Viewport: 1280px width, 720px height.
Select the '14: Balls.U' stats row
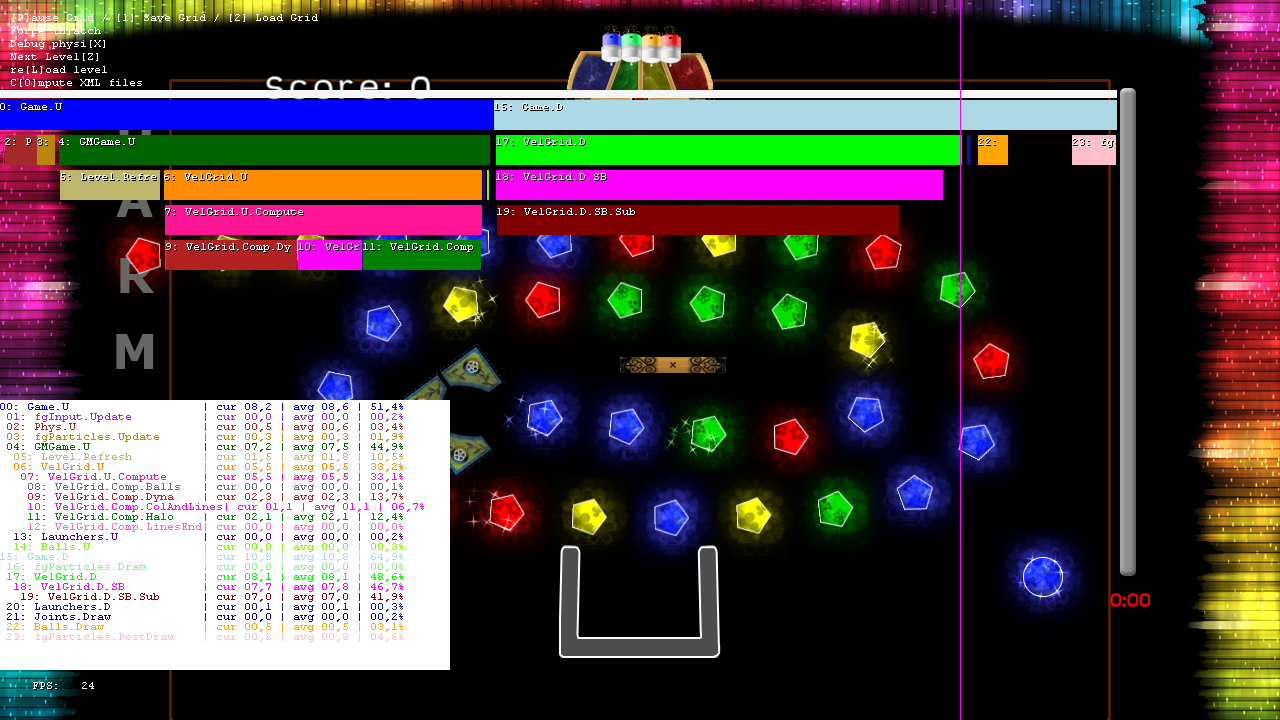click(x=208, y=547)
